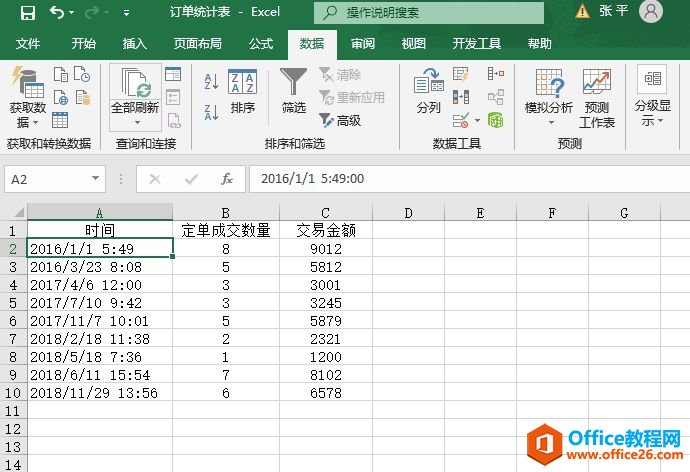
Task: Open the File (文件) tab
Action: point(28,44)
